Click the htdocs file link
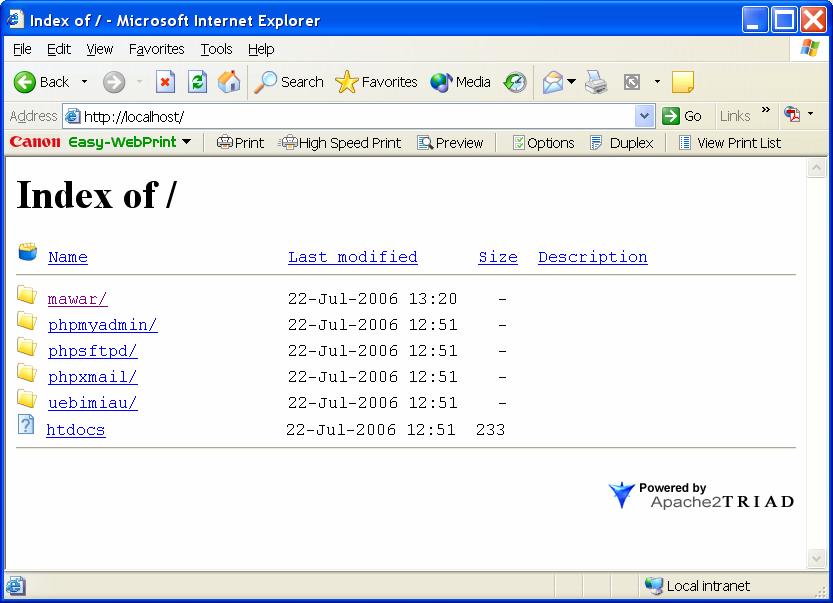The width and height of the screenshot is (833, 603). [75, 430]
